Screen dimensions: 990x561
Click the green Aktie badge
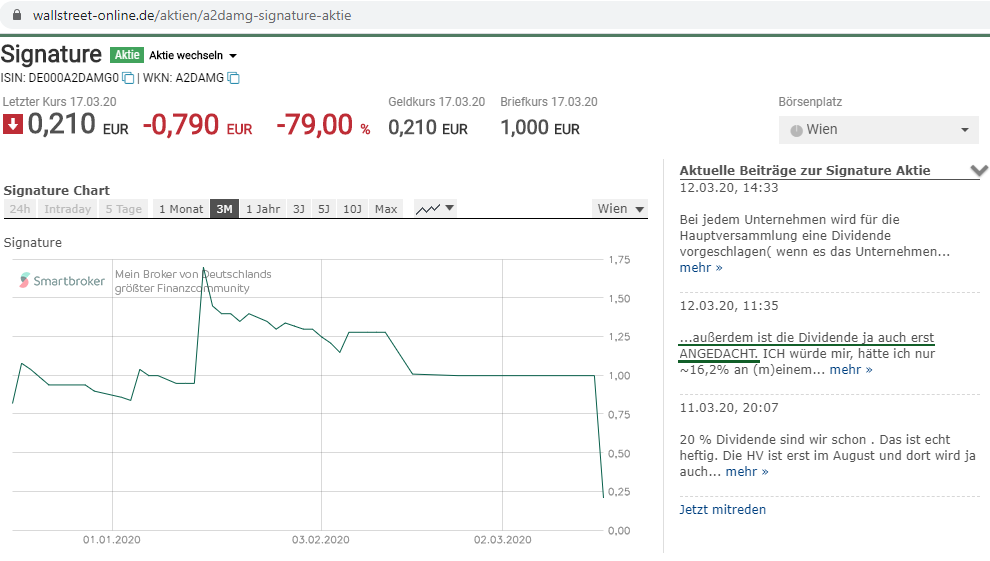[x=126, y=55]
